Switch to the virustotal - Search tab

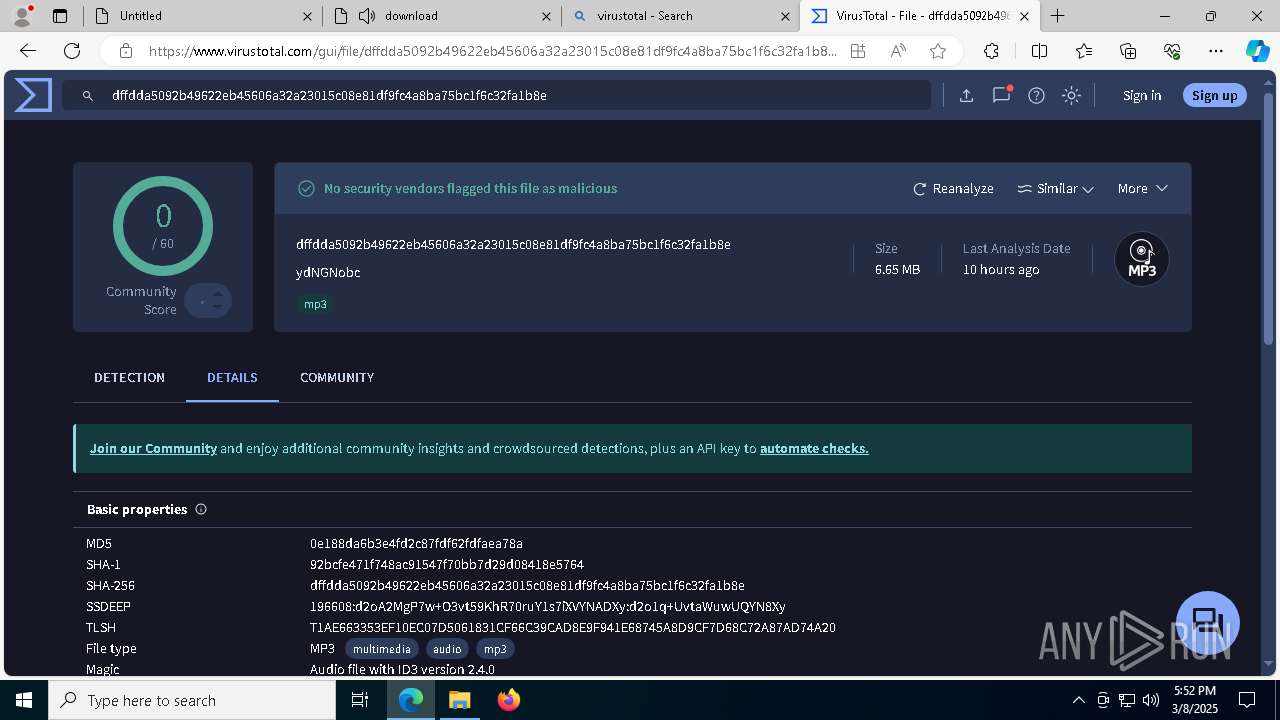680,16
